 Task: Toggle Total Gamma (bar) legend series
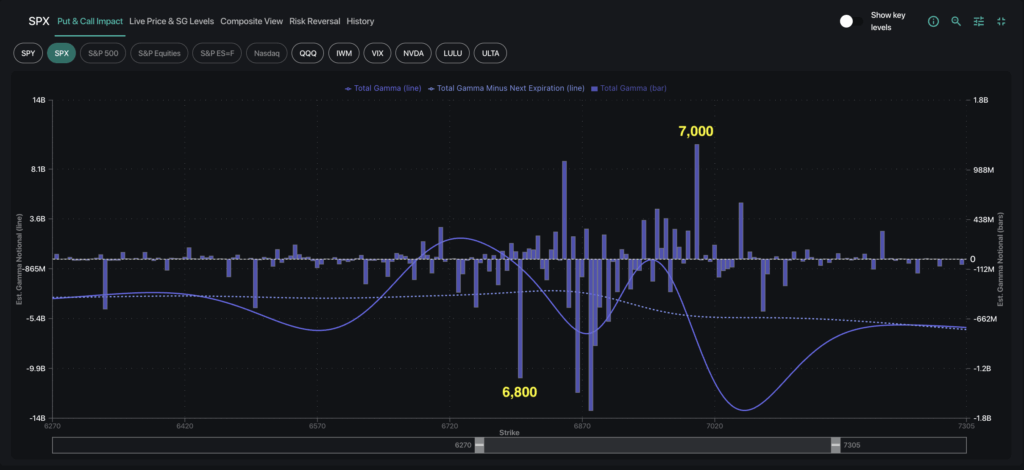pos(630,88)
